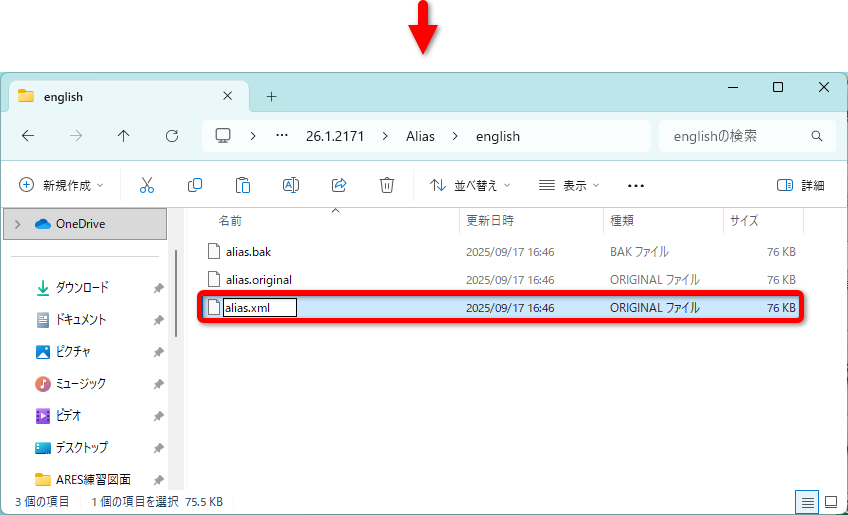Click the navigation pane scrollbar
This screenshot has height=515, width=848.
176,293
